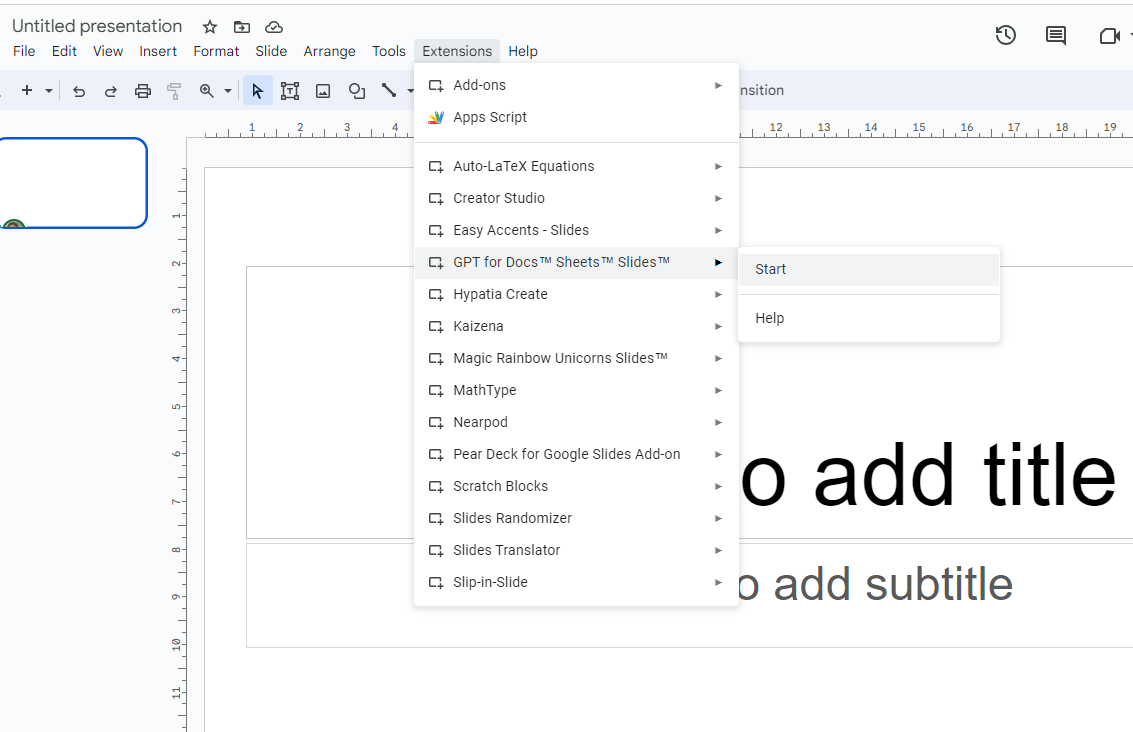Open the Slide menu
The height and width of the screenshot is (732, 1133).
(x=271, y=51)
